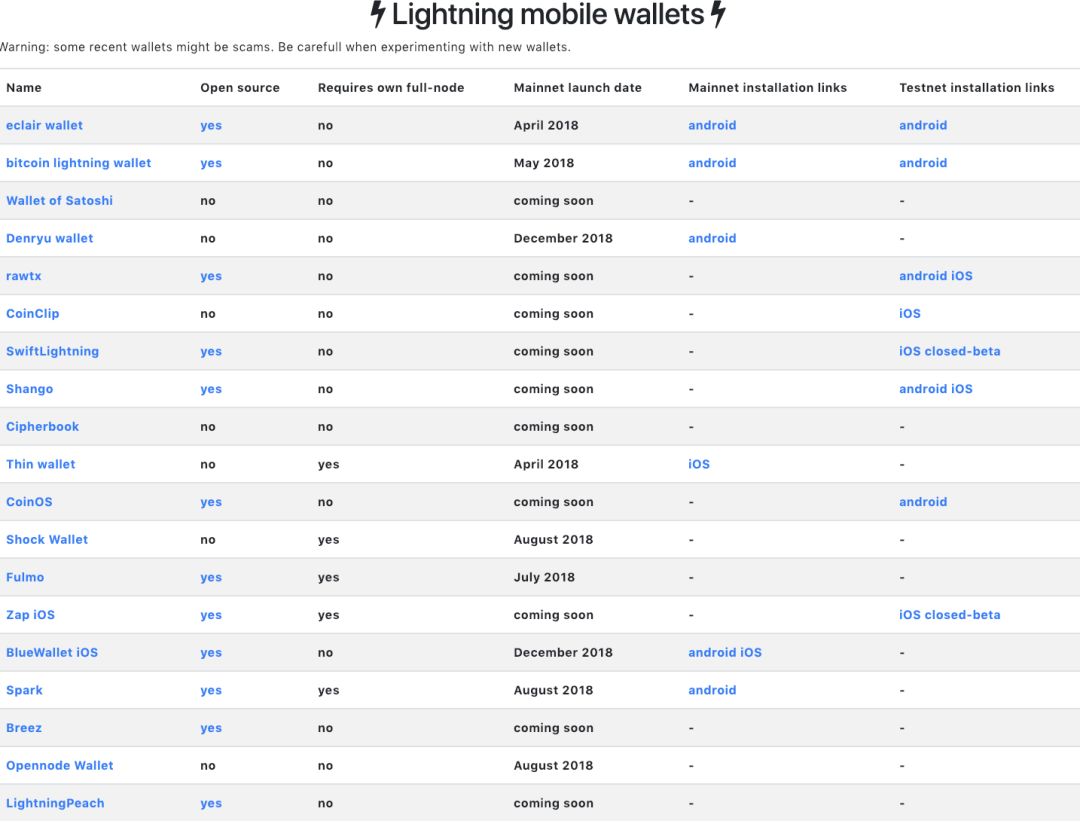1080x839 pixels.
Task: Open the CoinClip wallet link
Action: pos(32,313)
